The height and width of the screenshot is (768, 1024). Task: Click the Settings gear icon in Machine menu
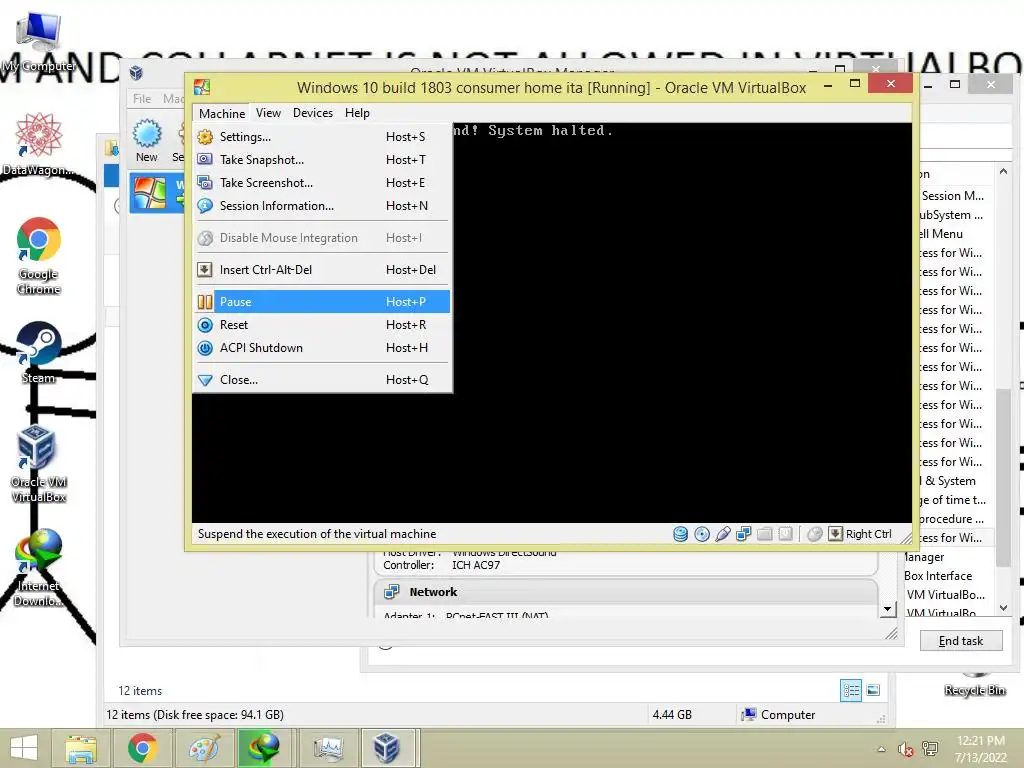205,137
